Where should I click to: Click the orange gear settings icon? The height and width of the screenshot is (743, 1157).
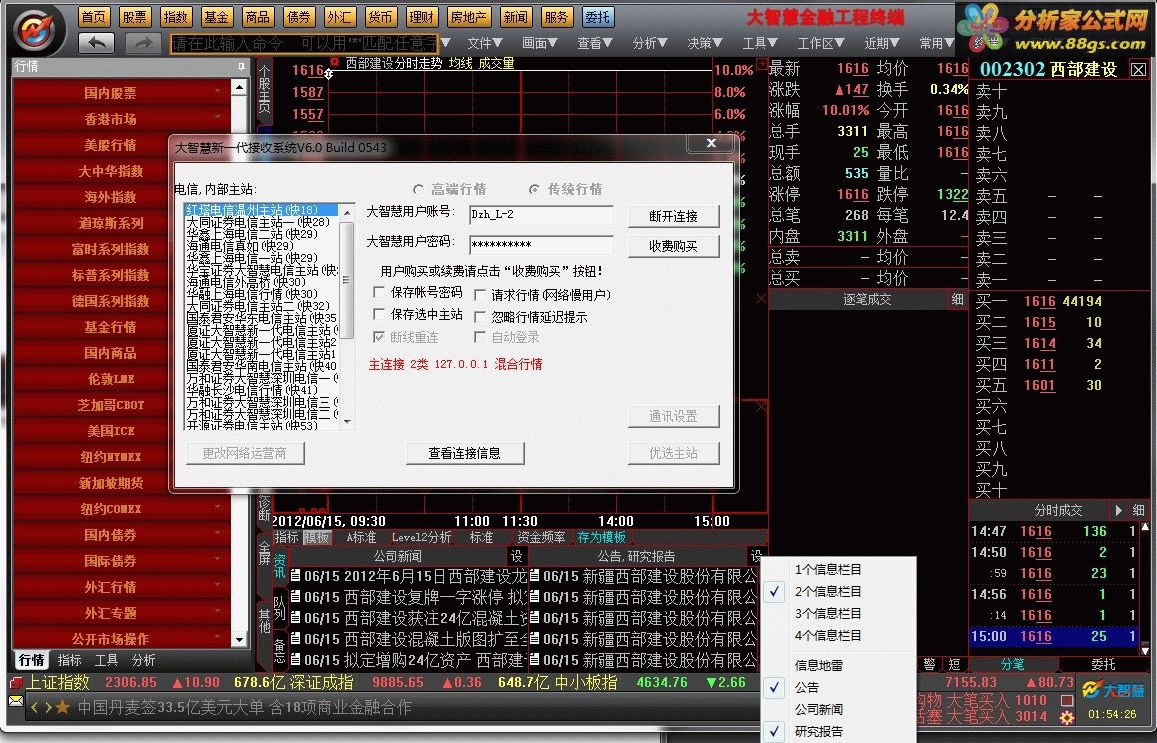[1066, 717]
